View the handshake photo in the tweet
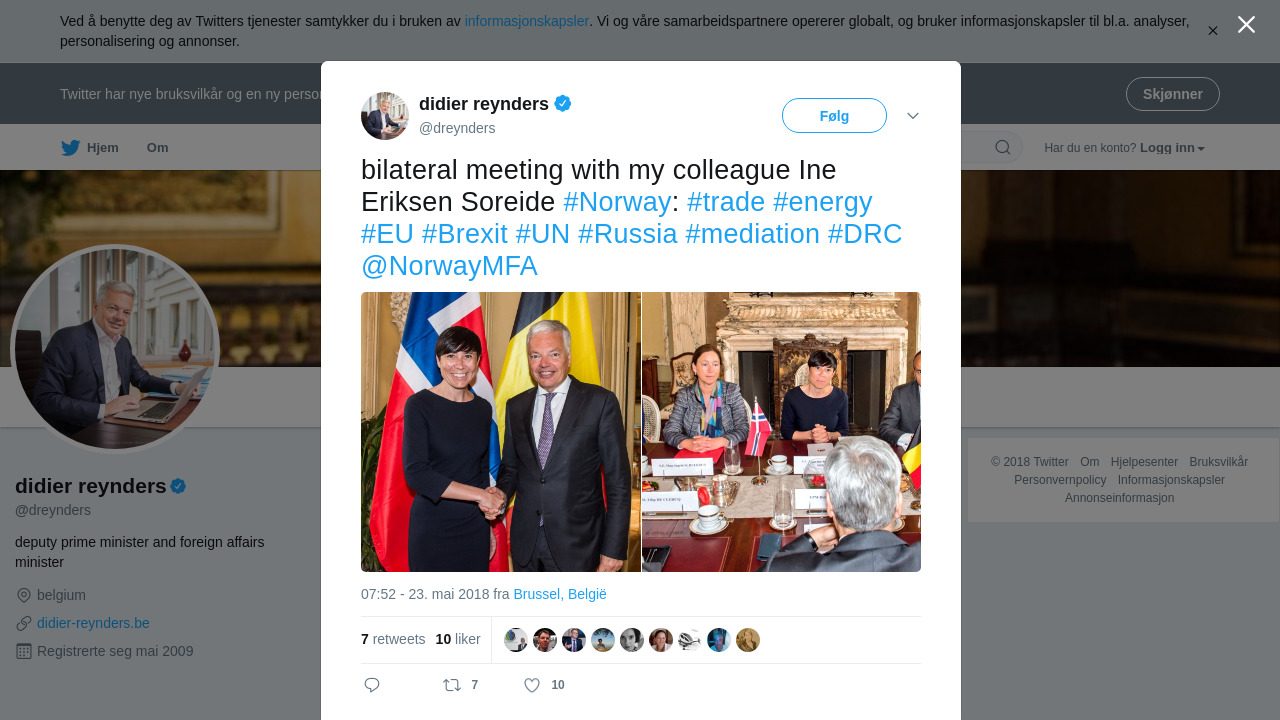The image size is (1280, 720). [x=500, y=432]
